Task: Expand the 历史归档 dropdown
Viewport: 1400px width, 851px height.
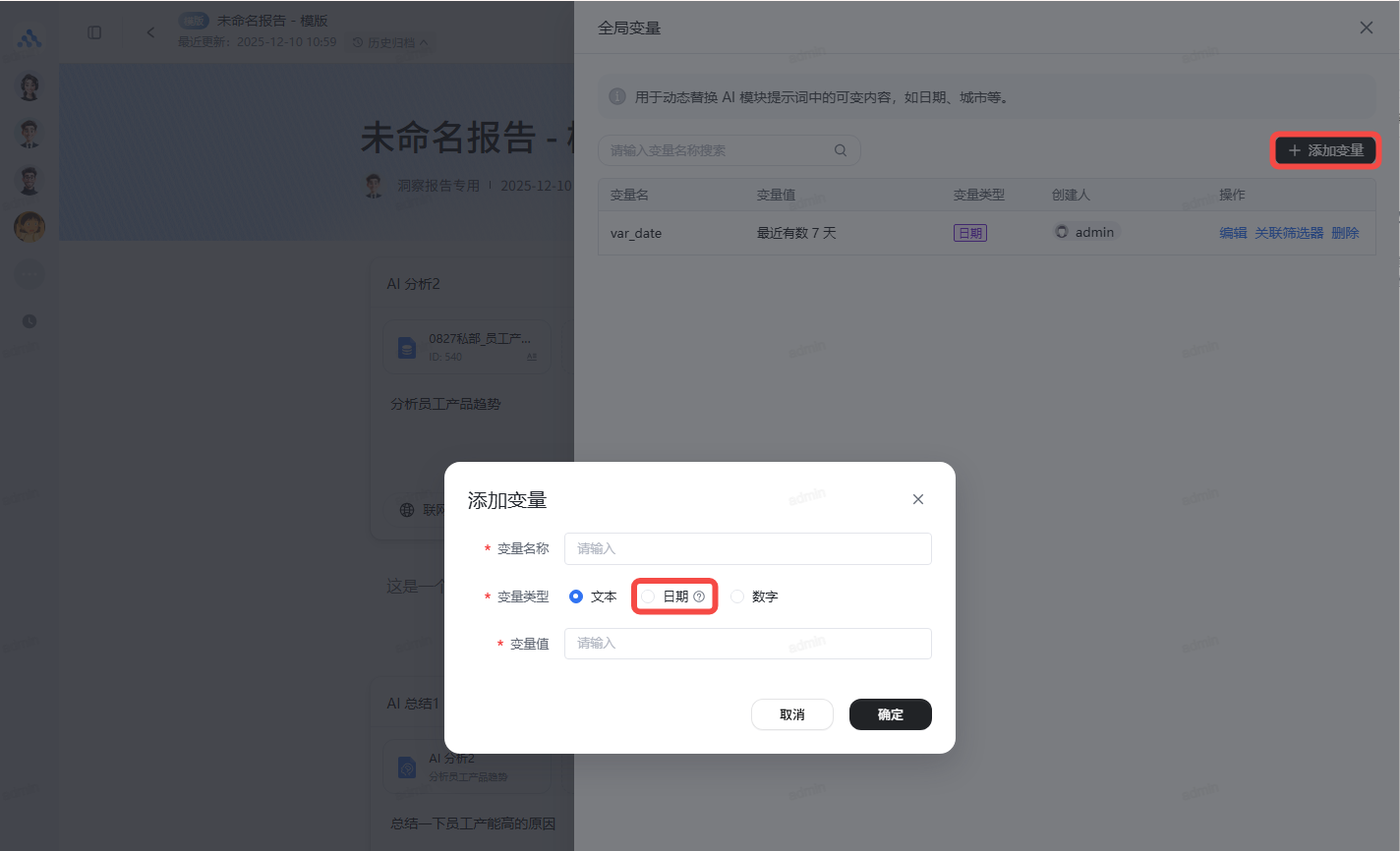Action: 390,42
